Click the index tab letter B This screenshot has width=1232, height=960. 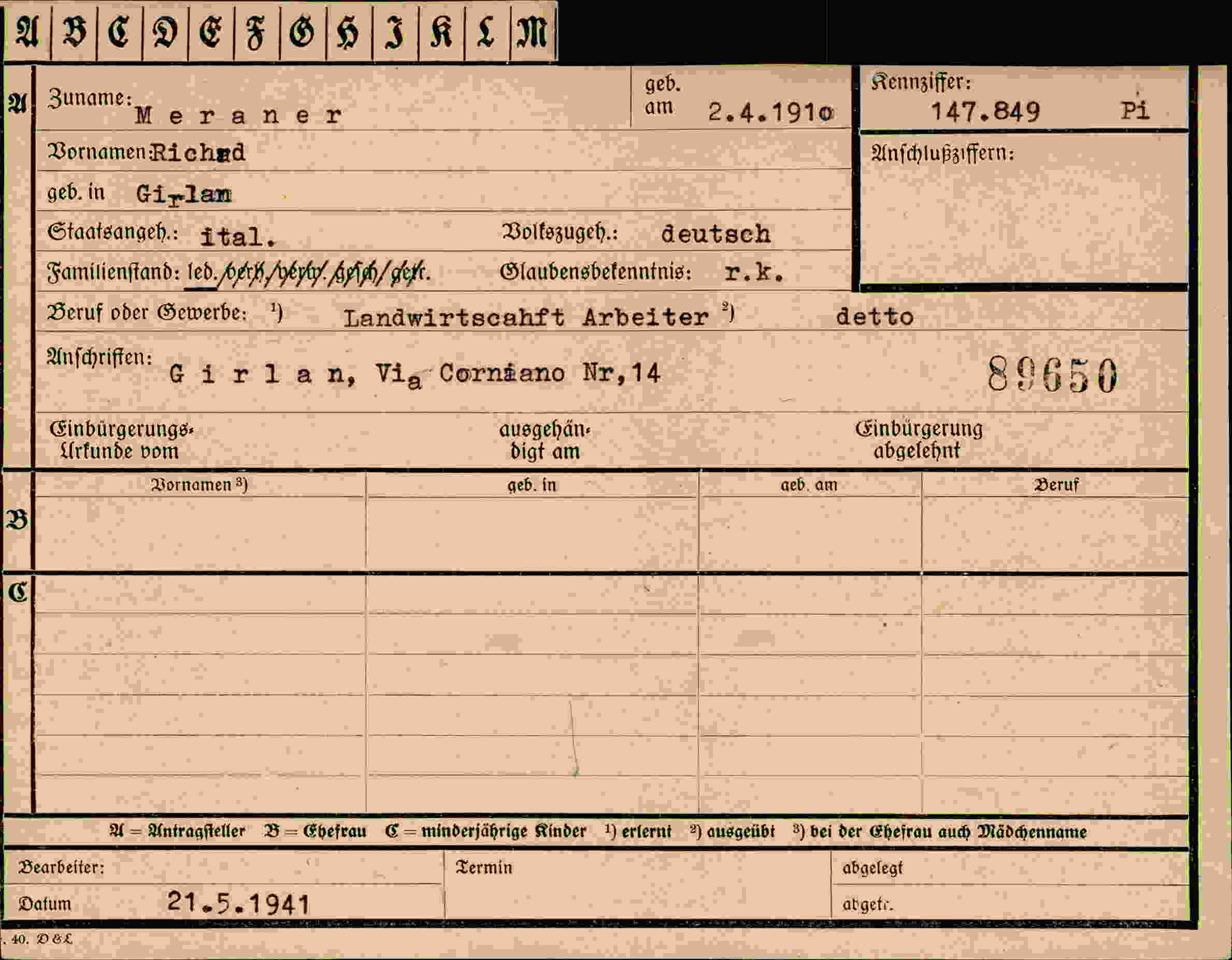click(74, 32)
